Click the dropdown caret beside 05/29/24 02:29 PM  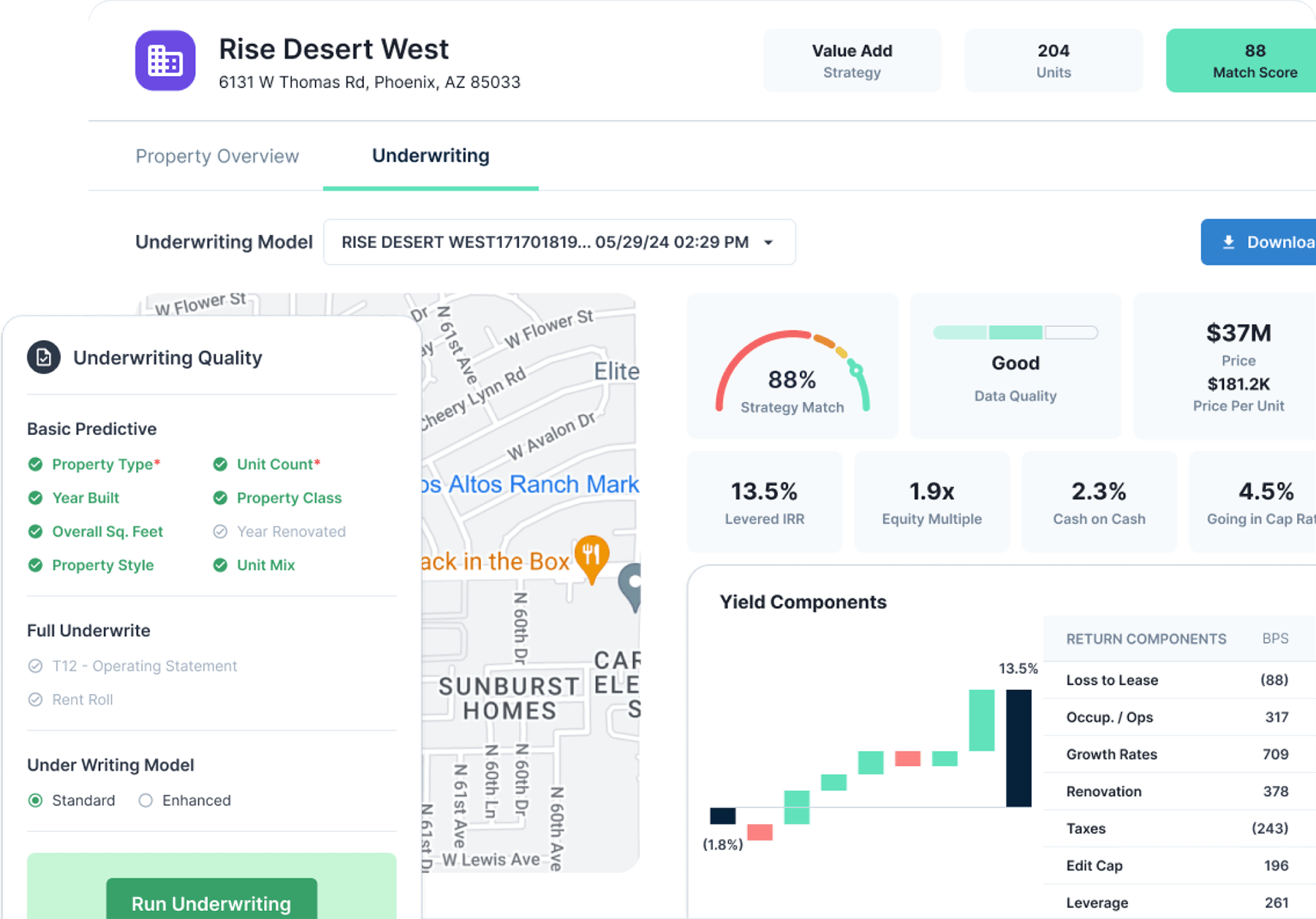767,242
